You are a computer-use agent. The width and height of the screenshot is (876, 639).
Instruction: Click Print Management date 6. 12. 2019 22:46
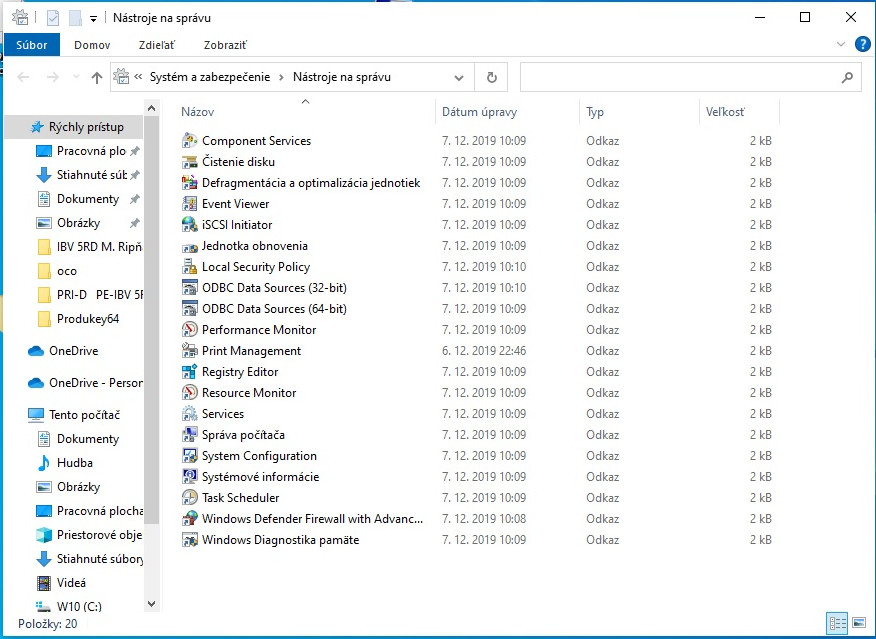483,351
